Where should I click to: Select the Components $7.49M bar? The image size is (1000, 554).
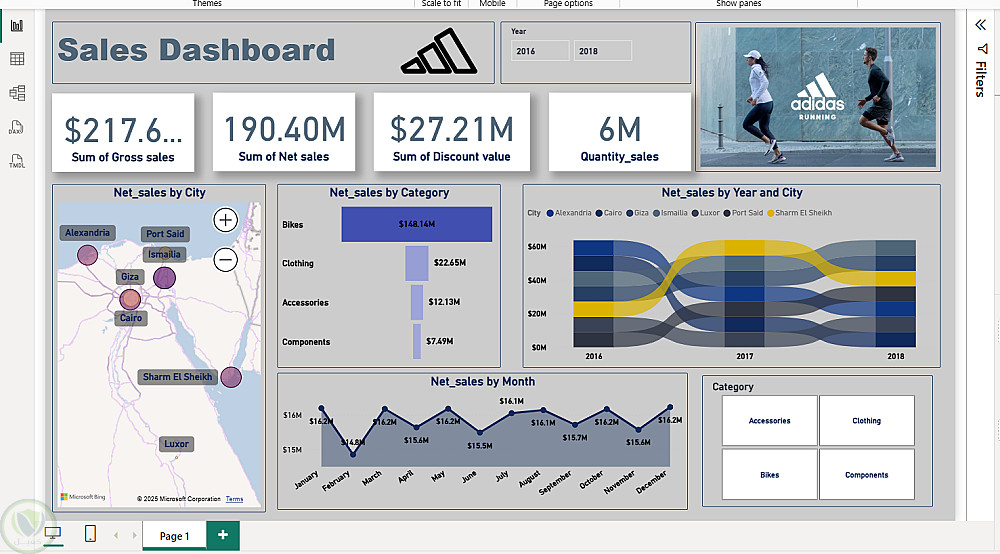pos(416,342)
